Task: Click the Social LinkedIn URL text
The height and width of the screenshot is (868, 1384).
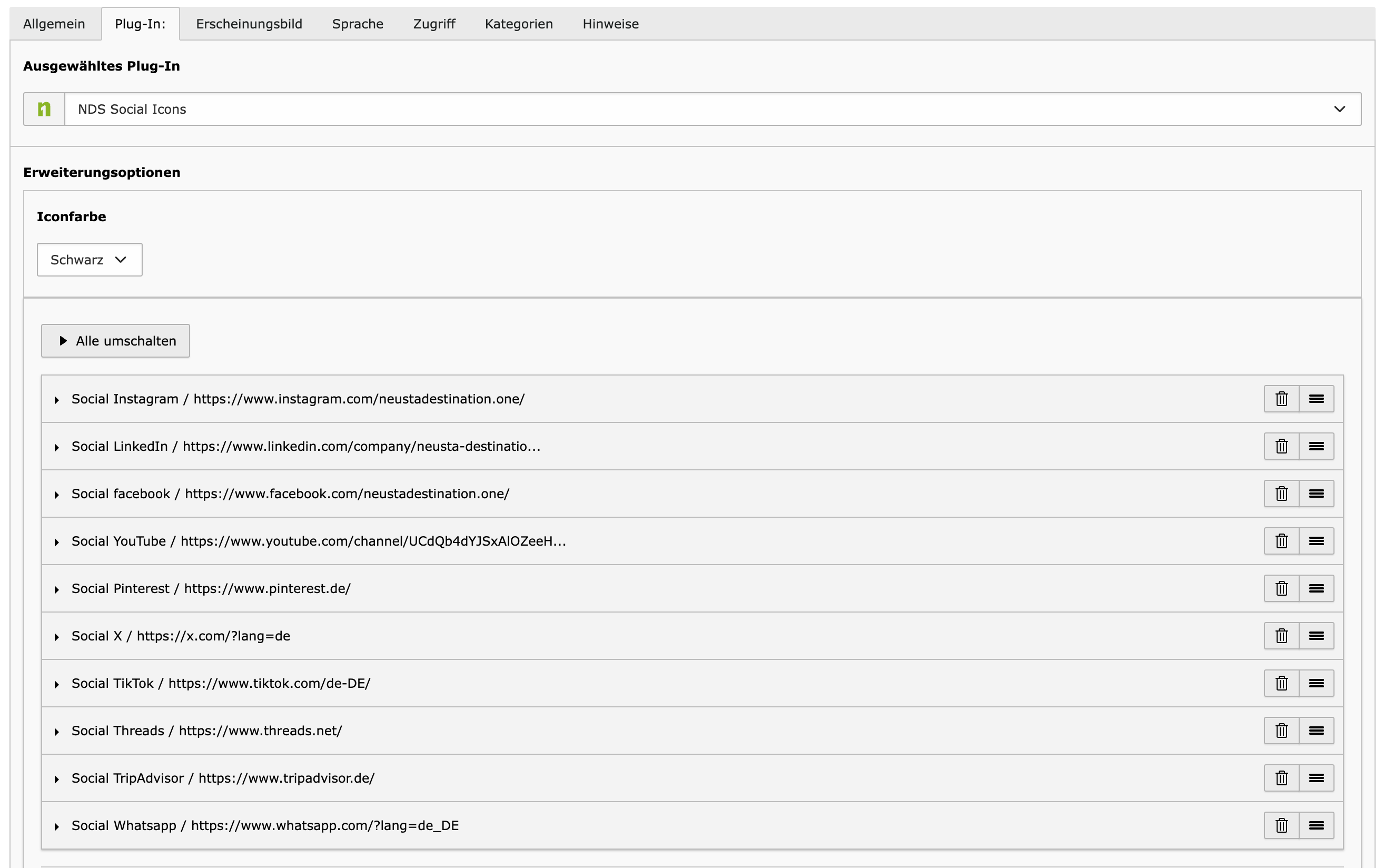Action: pyautogui.click(x=362, y=446)
